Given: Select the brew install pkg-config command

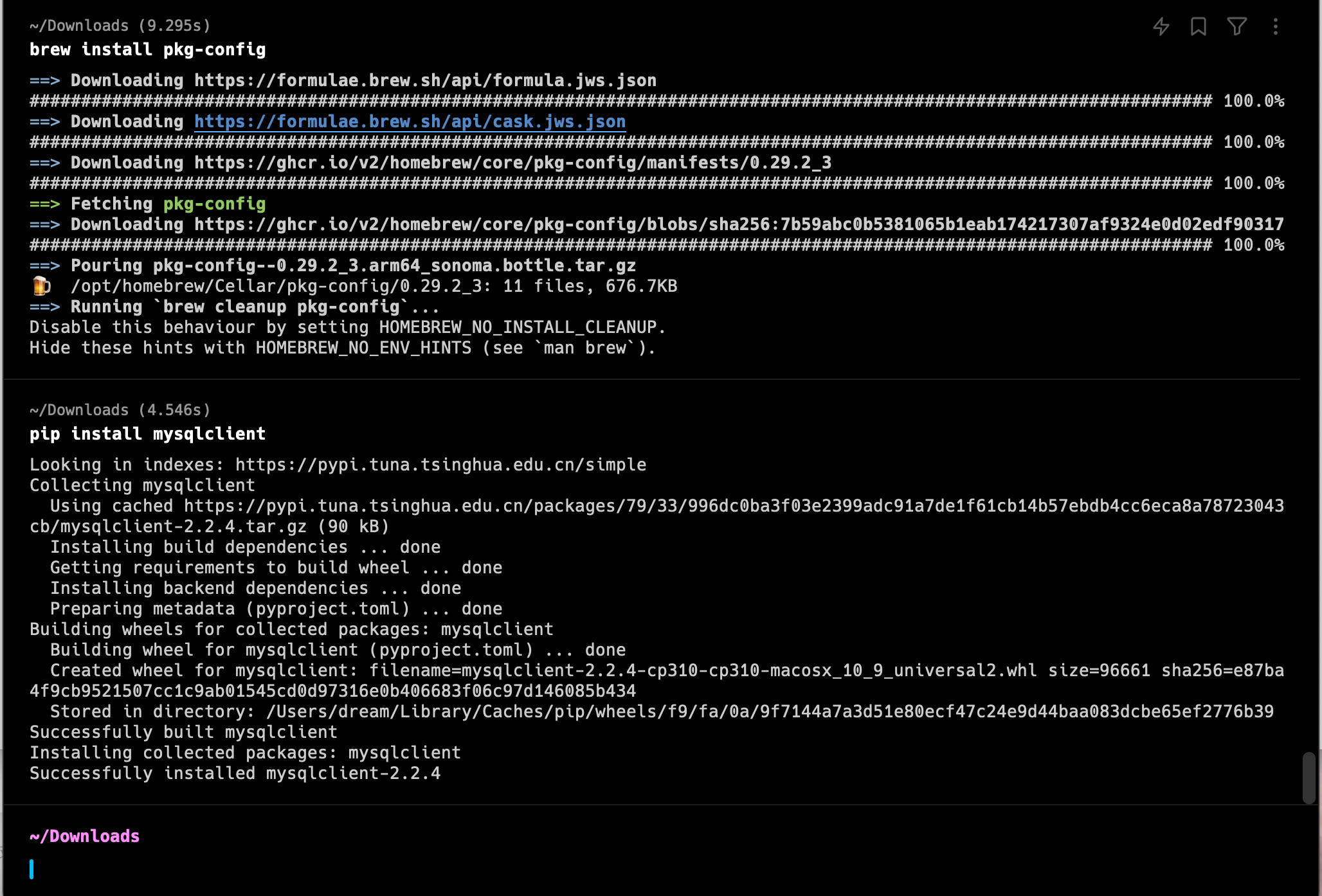Looking at the screenshot, I should 148,49.
